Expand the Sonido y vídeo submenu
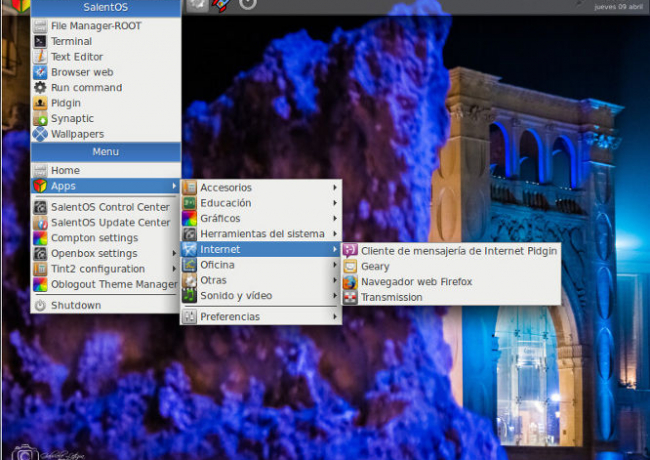Screen dimensions: 650x460 click(236, 296)
